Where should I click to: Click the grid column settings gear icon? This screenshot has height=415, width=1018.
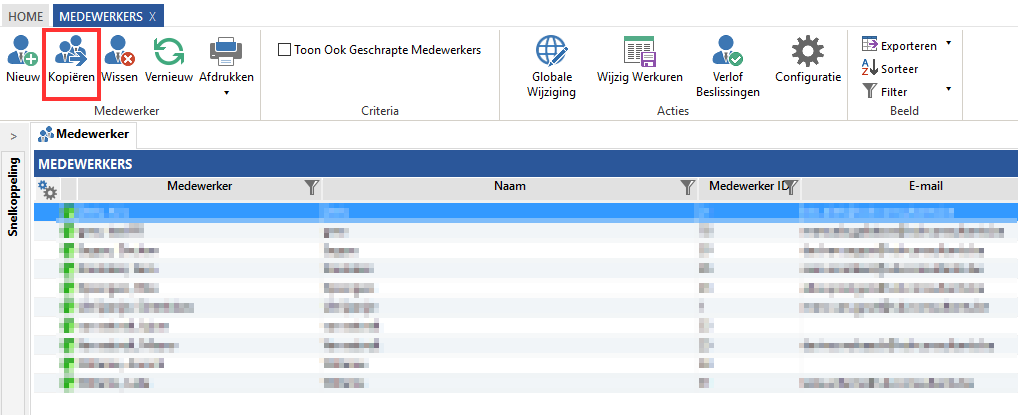click(x=46, y=189)
